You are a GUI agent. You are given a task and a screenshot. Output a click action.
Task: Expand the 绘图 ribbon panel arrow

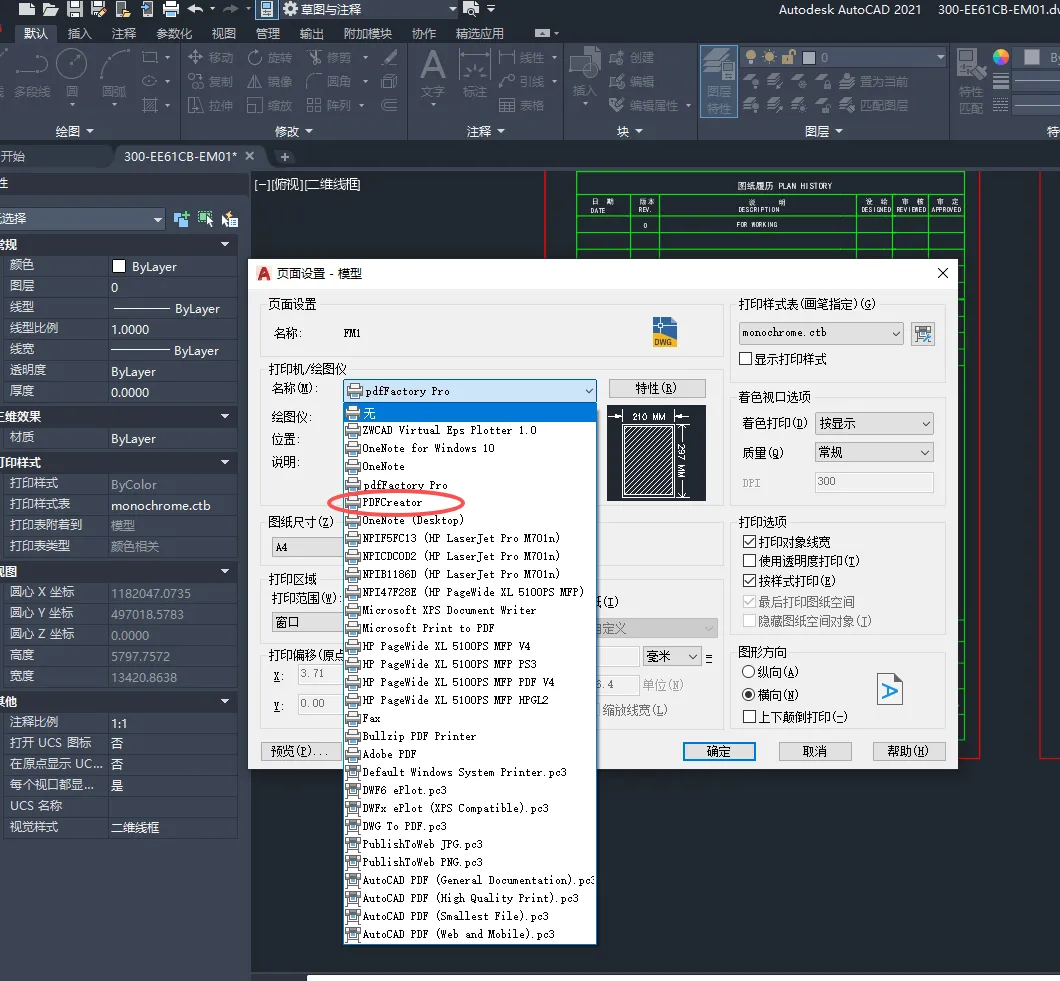[x=90, y=130]
